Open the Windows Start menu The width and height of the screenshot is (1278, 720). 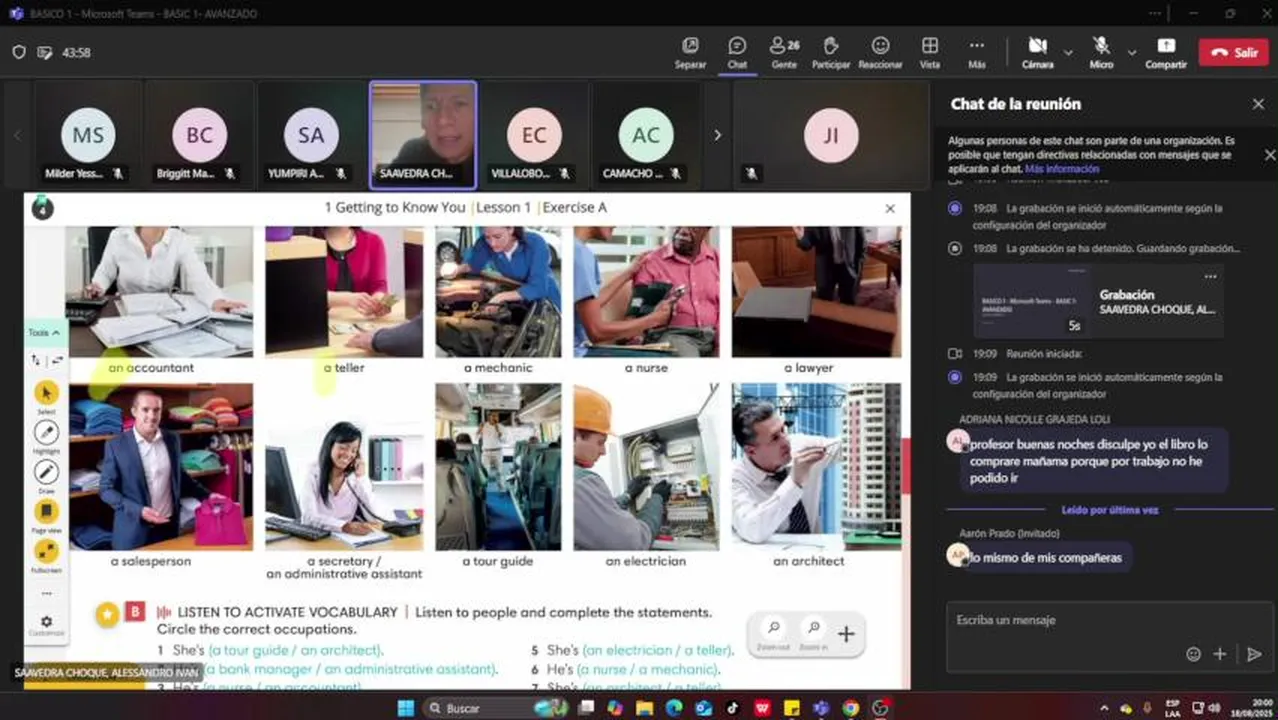click(x=405, y=708)
